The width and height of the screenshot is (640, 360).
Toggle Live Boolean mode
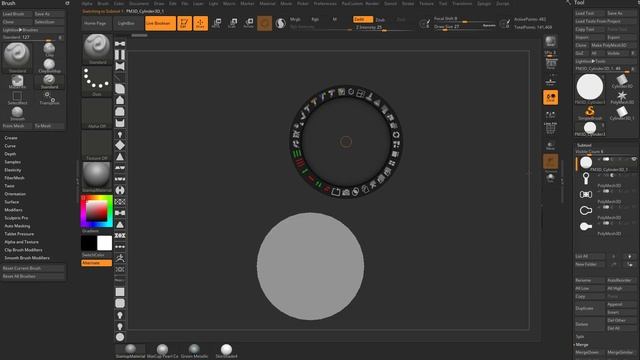click(160, 23)
